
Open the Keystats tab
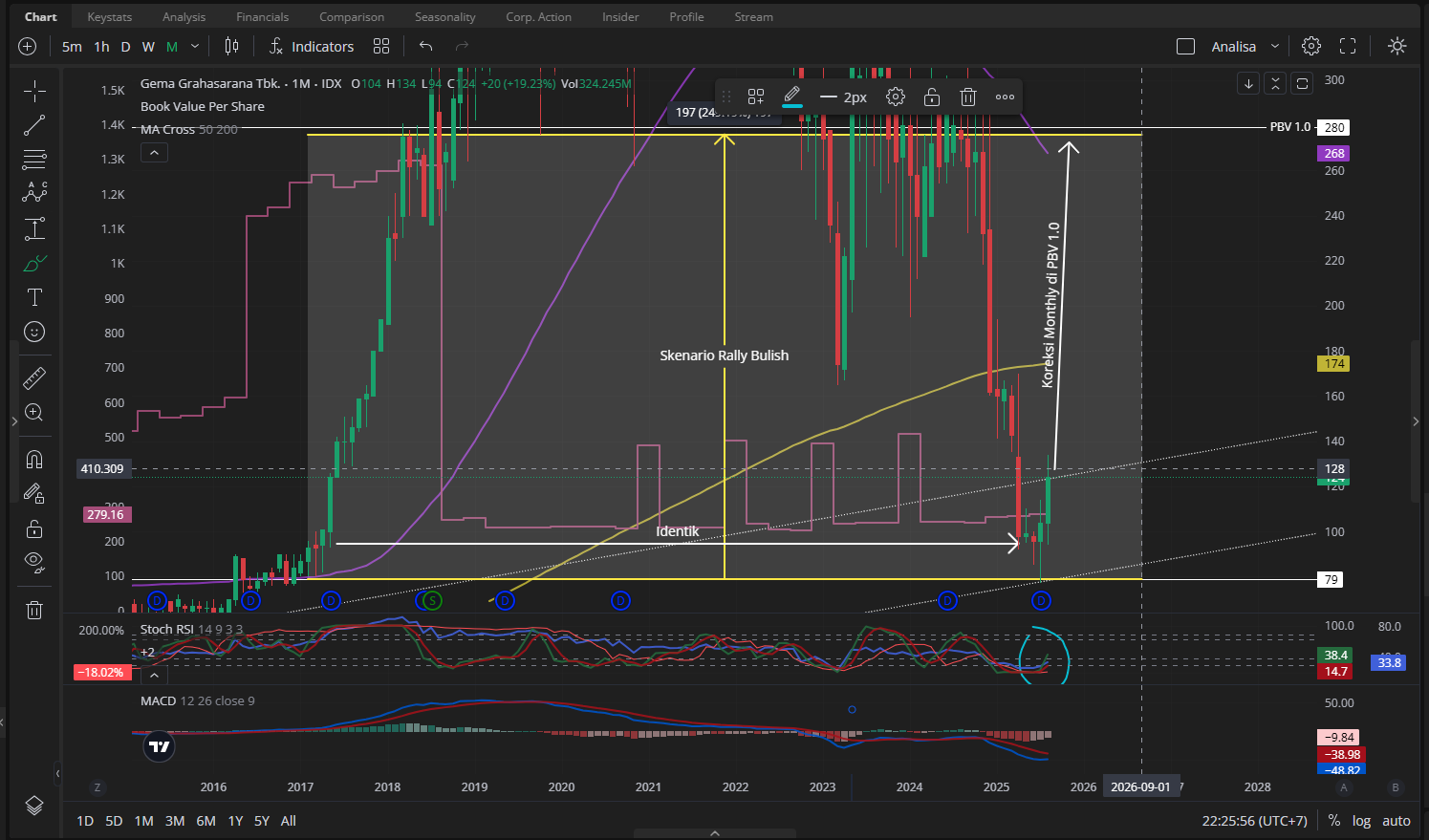pyautogui.click(x=110, y=17)
